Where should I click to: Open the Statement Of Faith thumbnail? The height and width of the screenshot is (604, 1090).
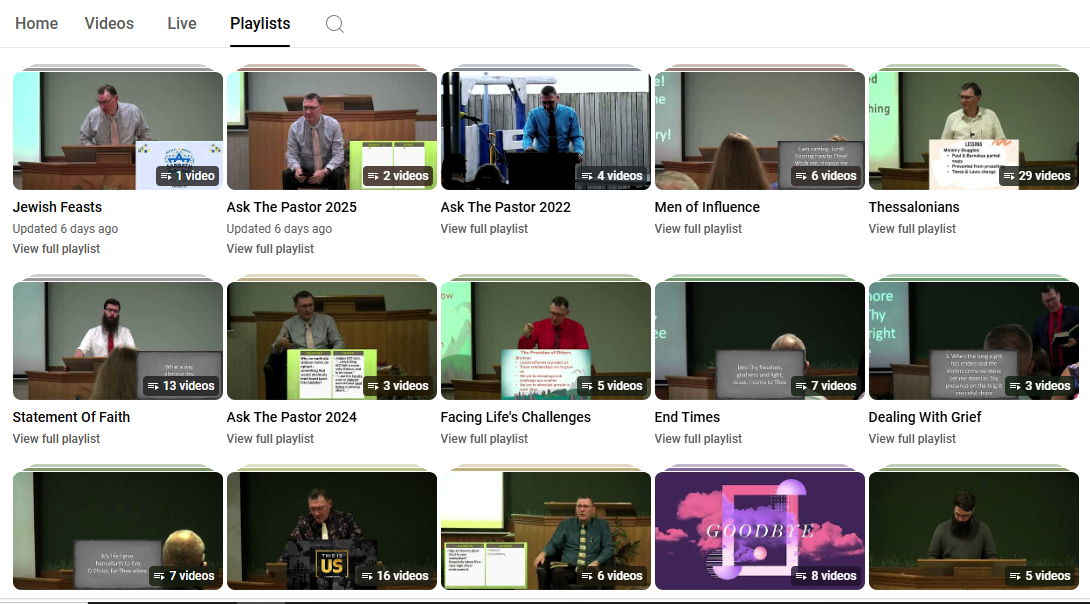[117, 341]
